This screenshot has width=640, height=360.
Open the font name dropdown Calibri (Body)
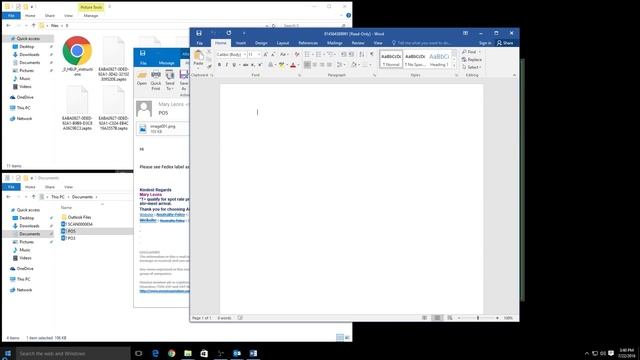[244, 54]
